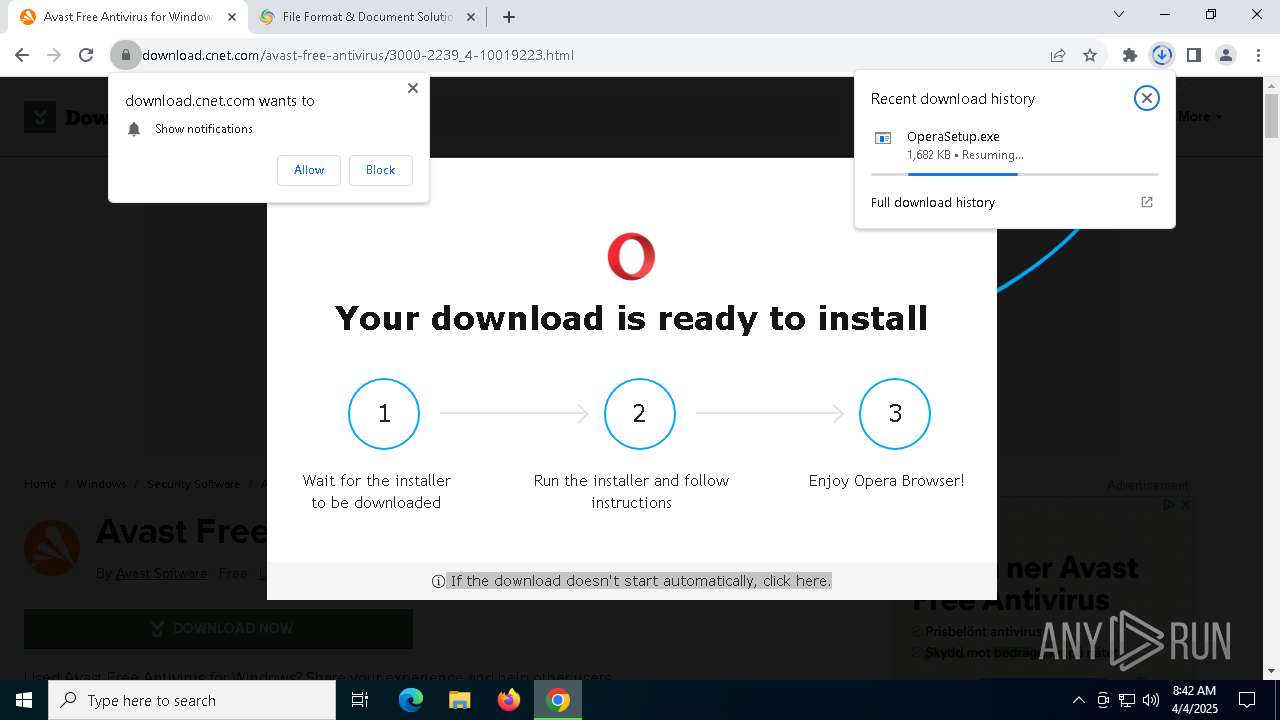Click the Download Now green button
This screenshot has height=720, width=1280.
tap(218, 628)
